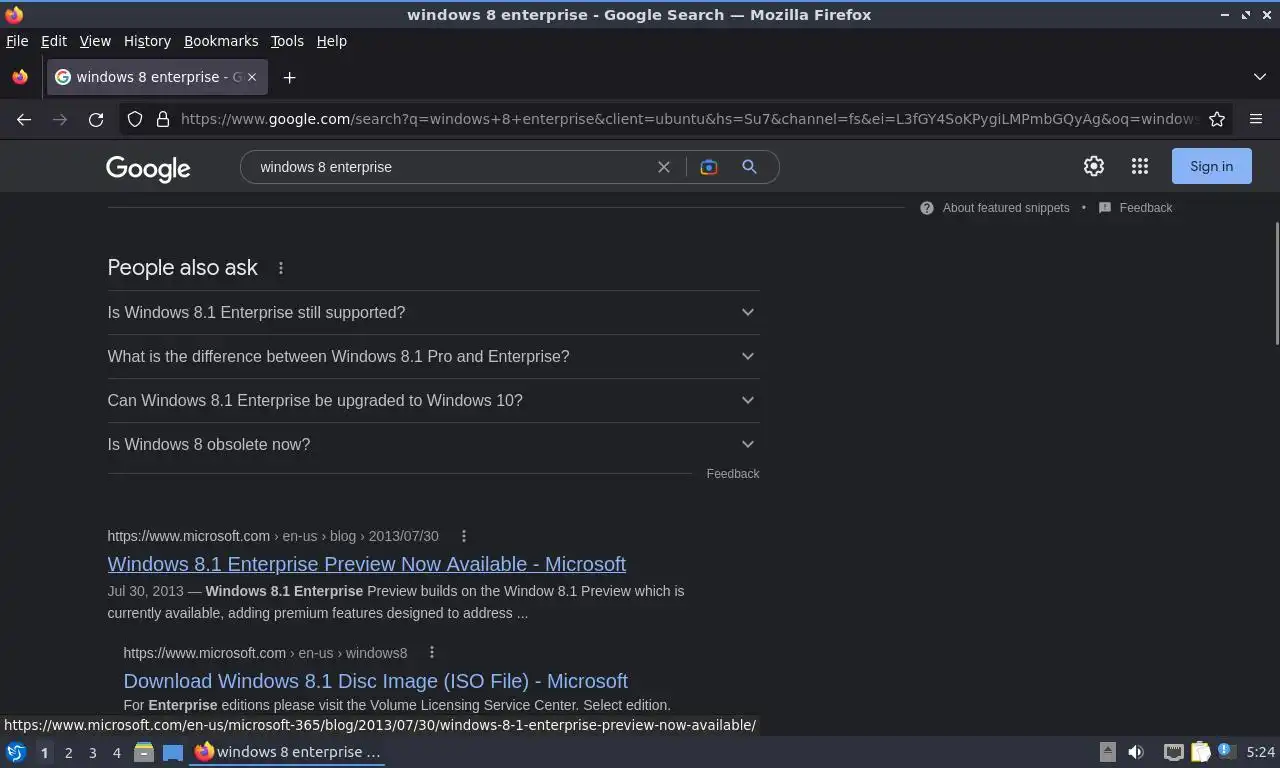This screenshot has width=1280, height=768.
Task: Clear the search query with X
Action: (663, 167)
